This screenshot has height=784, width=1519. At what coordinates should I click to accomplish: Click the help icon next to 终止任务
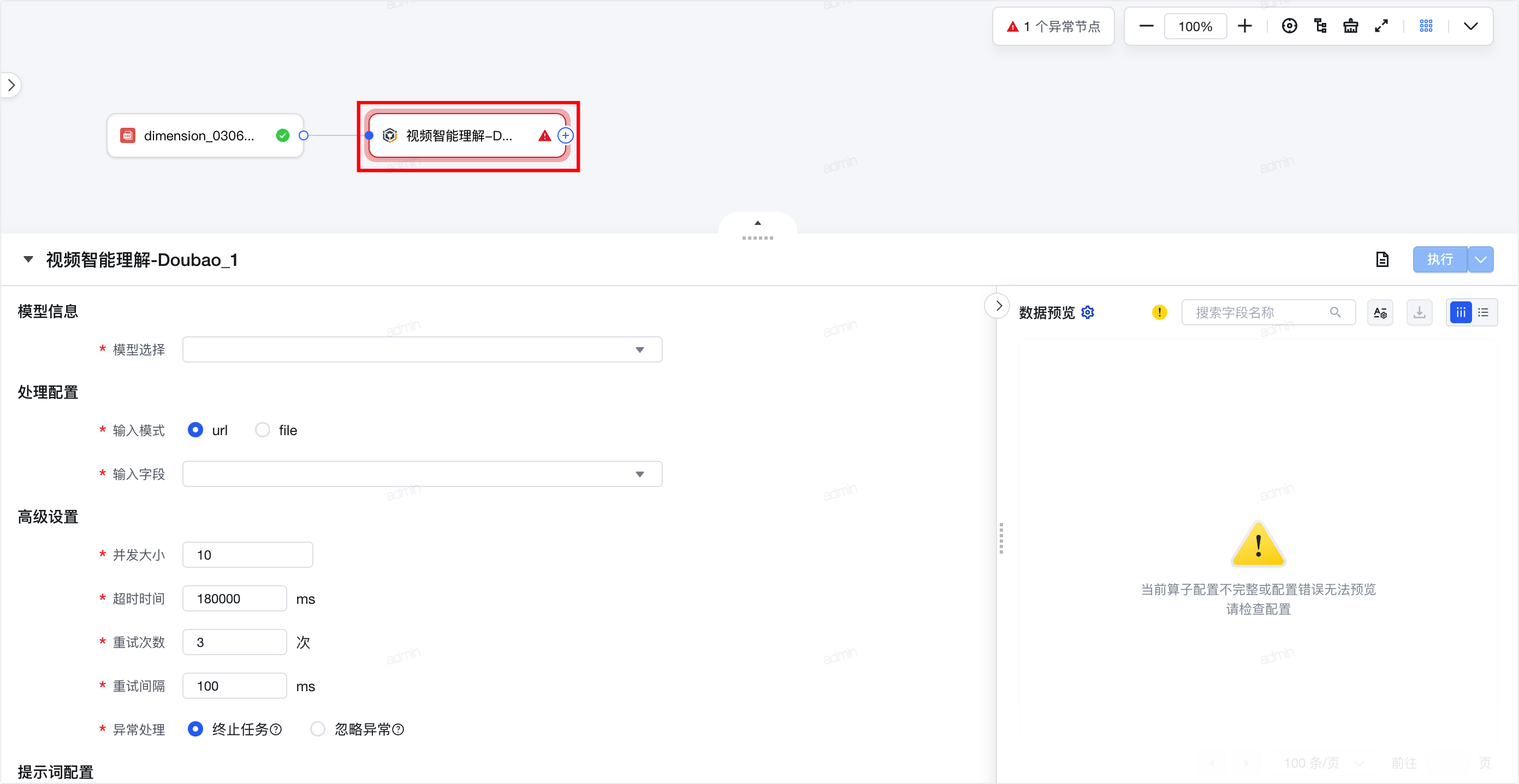276,730
